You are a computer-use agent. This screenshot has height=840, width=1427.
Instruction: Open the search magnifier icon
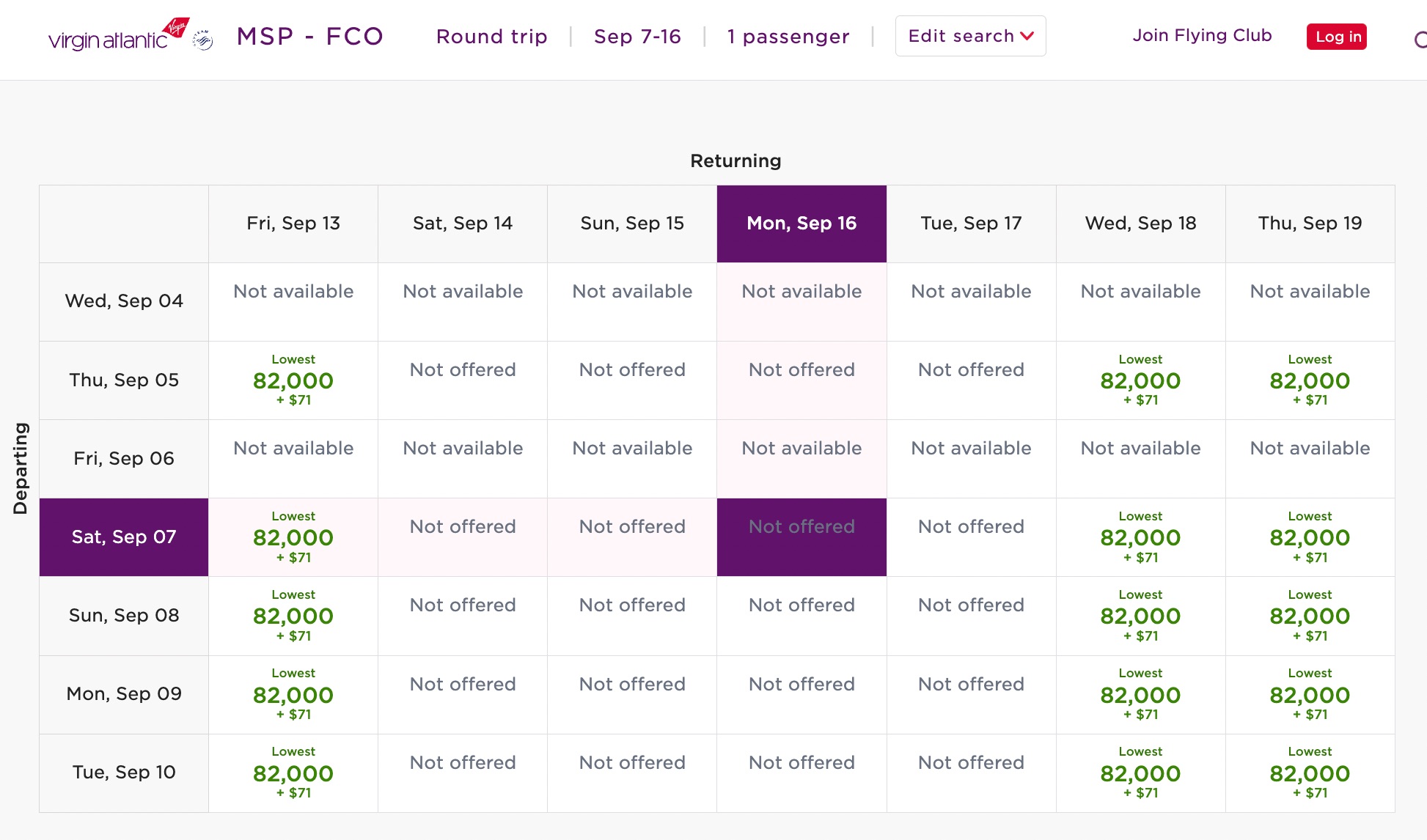point(1420,40)
